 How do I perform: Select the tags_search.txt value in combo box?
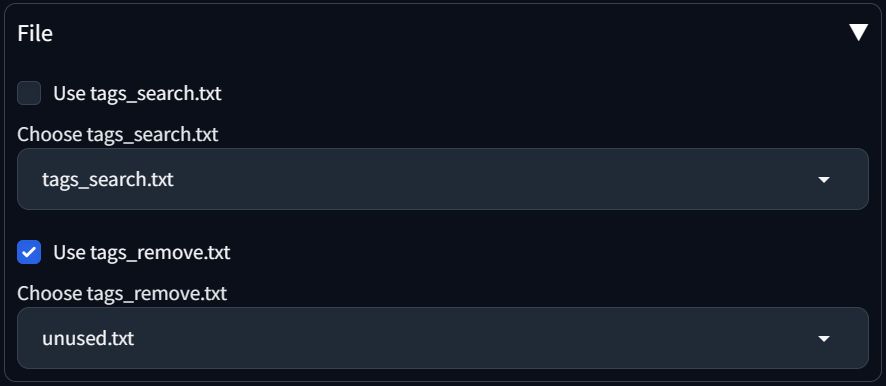point(107,180)
